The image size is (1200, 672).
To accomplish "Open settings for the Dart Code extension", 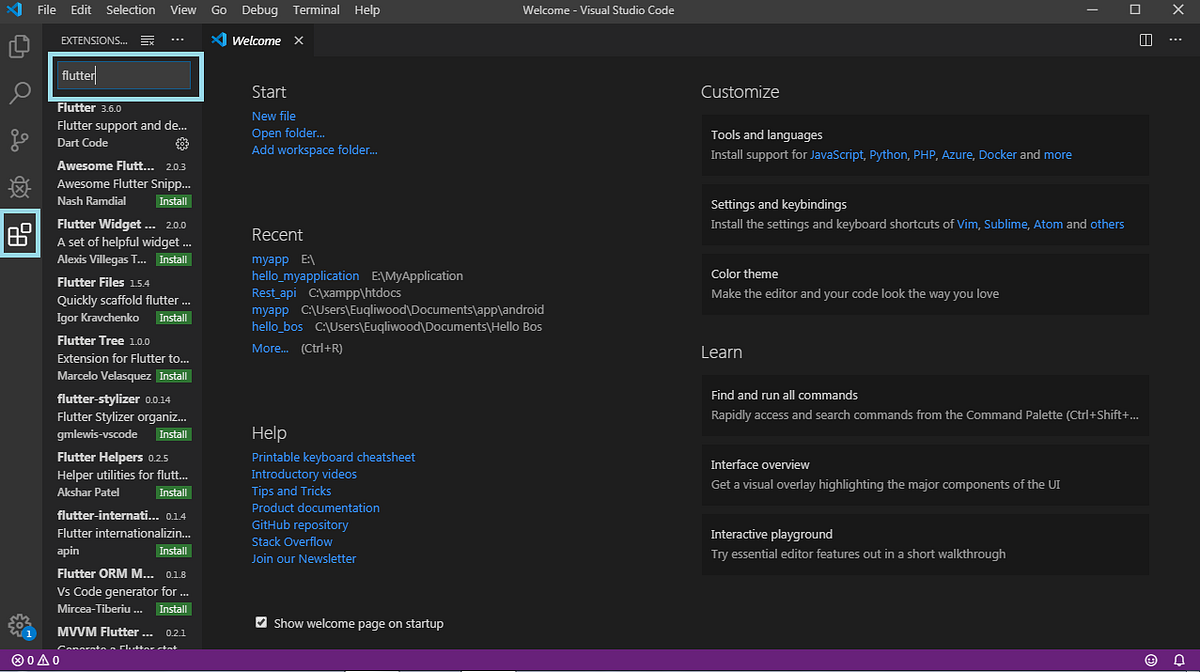I will pyautogui.click(x=182, y=143).
